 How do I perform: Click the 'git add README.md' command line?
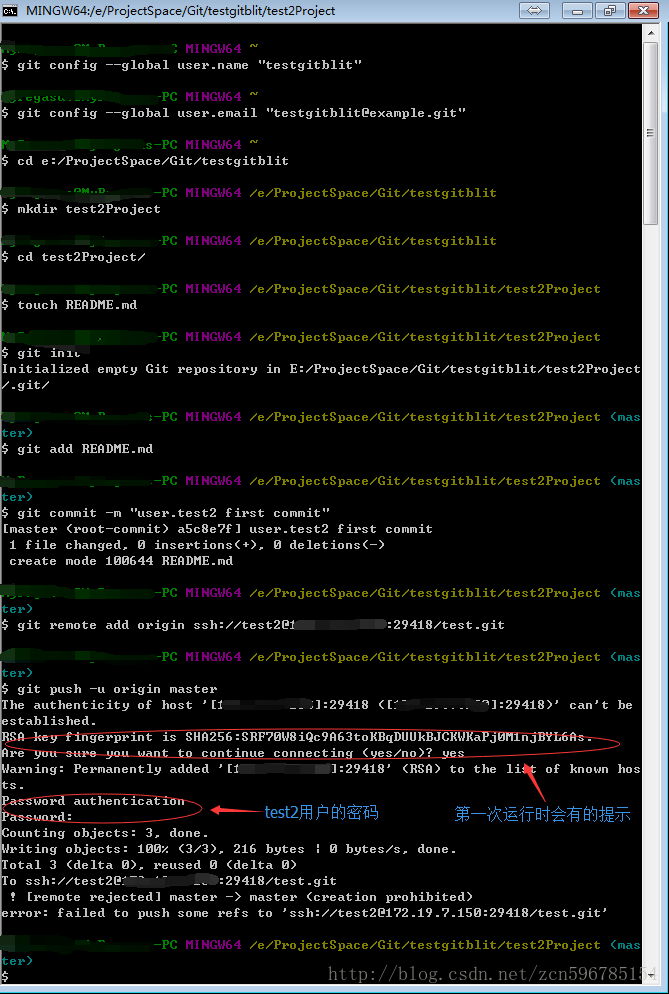tap(77, 449)
